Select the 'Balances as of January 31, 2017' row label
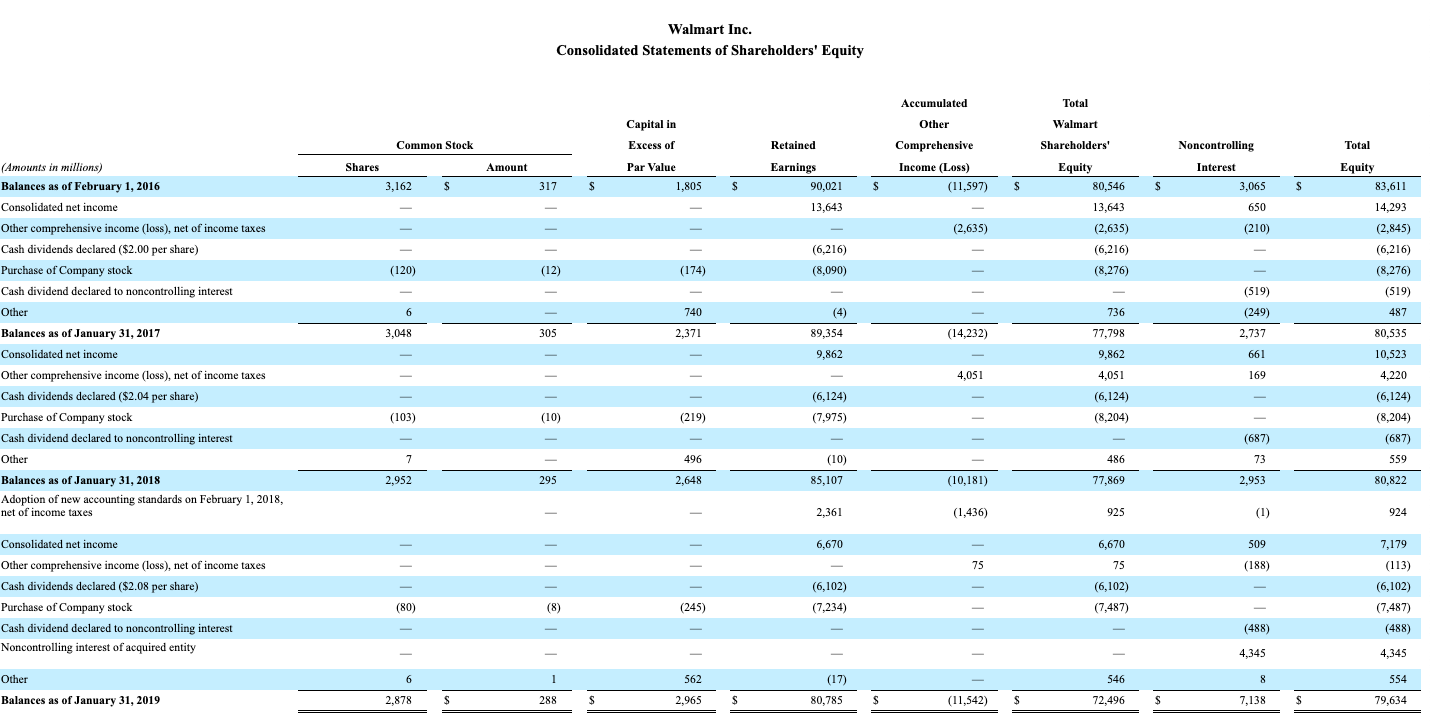 (x=80, y=333)
